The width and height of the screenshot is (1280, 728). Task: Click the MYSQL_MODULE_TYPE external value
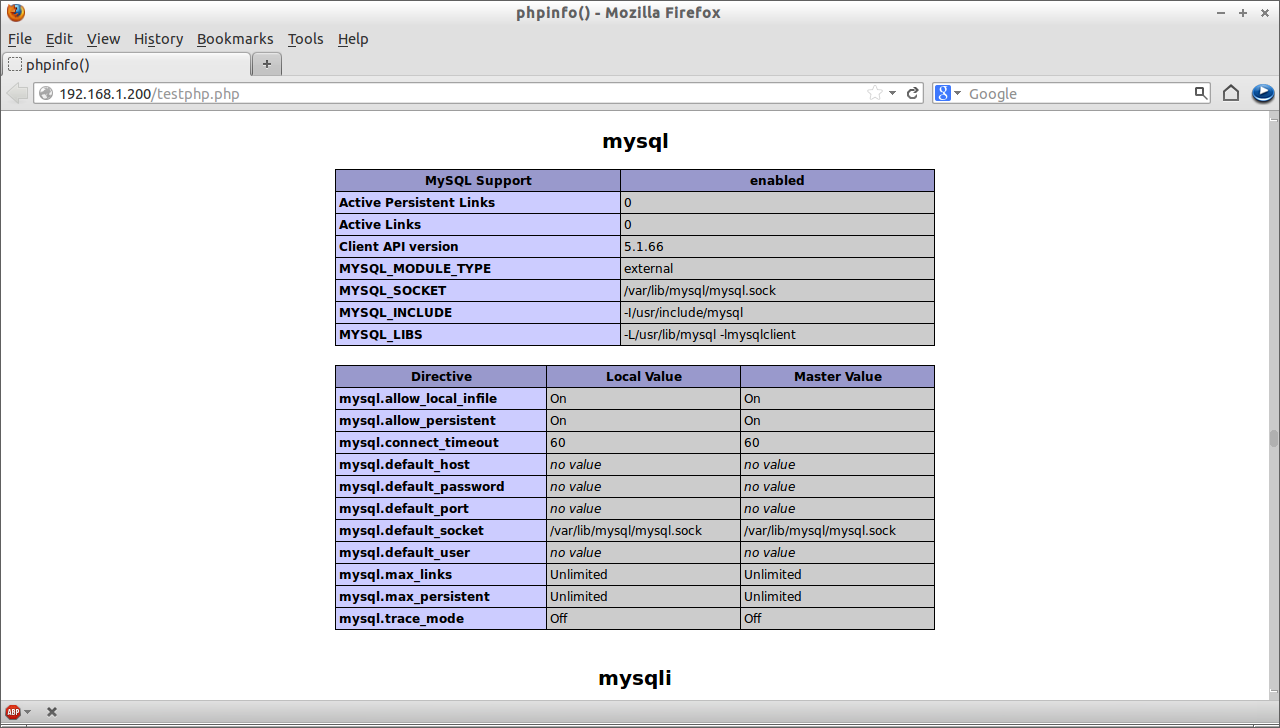point(649,268)
